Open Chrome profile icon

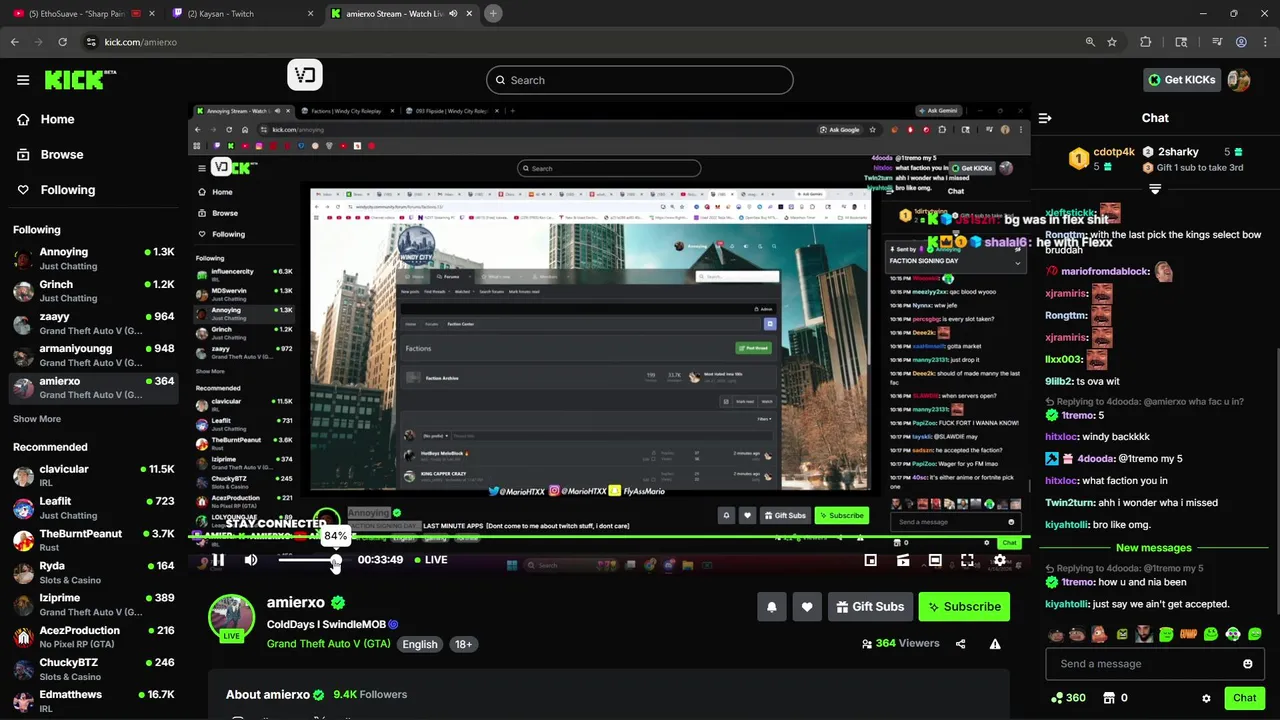click(1241, 42)
